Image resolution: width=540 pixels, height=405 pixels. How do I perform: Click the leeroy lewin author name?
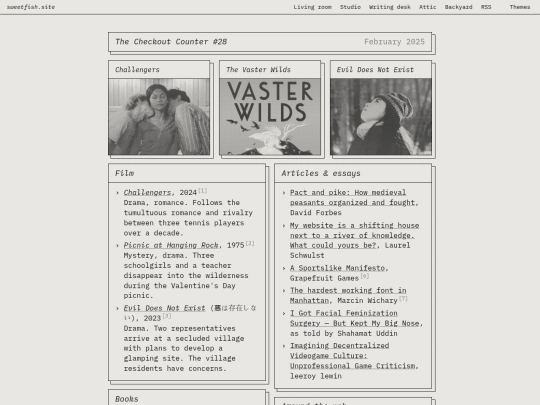[316, 376]
